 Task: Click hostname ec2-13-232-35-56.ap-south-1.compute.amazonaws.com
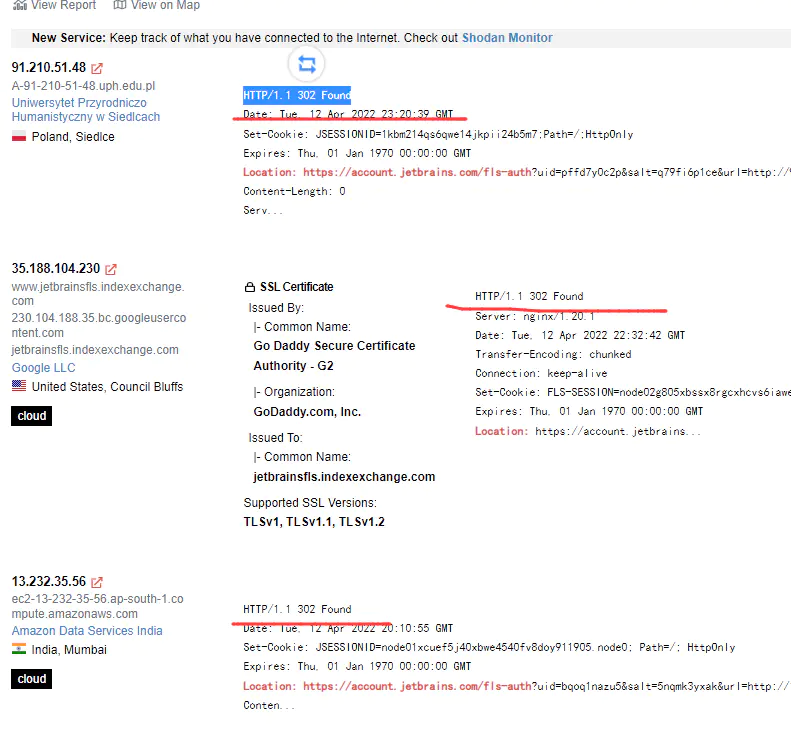[x=97, y=606]
